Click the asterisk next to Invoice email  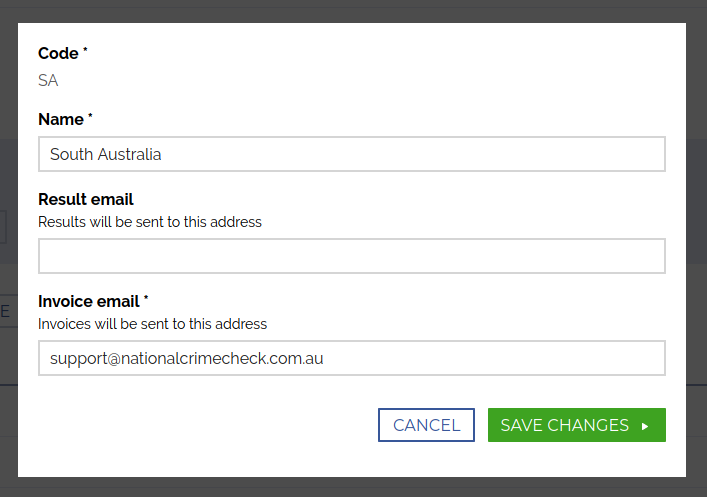click(146, 299)
